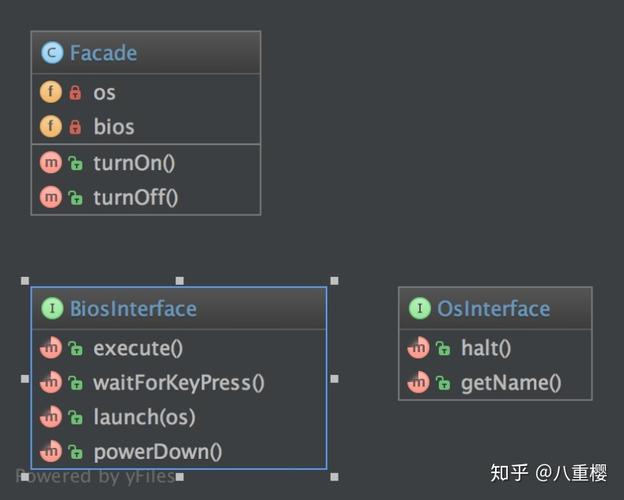Viewport: 624px width, 500px height.
Task: Click the field icon beside os
Action: (51, 92)
